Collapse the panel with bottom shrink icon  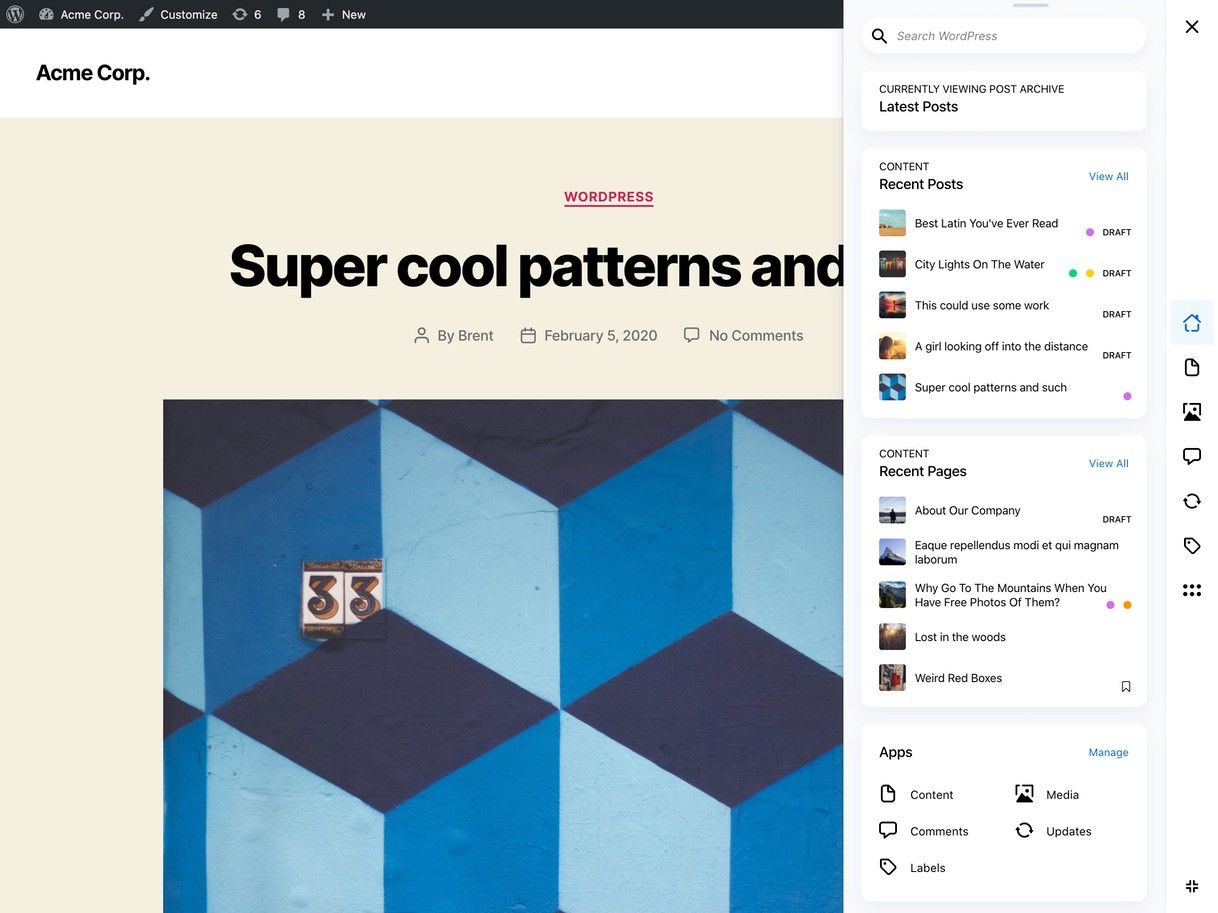pyautogui.click(x=1191, y=886)
